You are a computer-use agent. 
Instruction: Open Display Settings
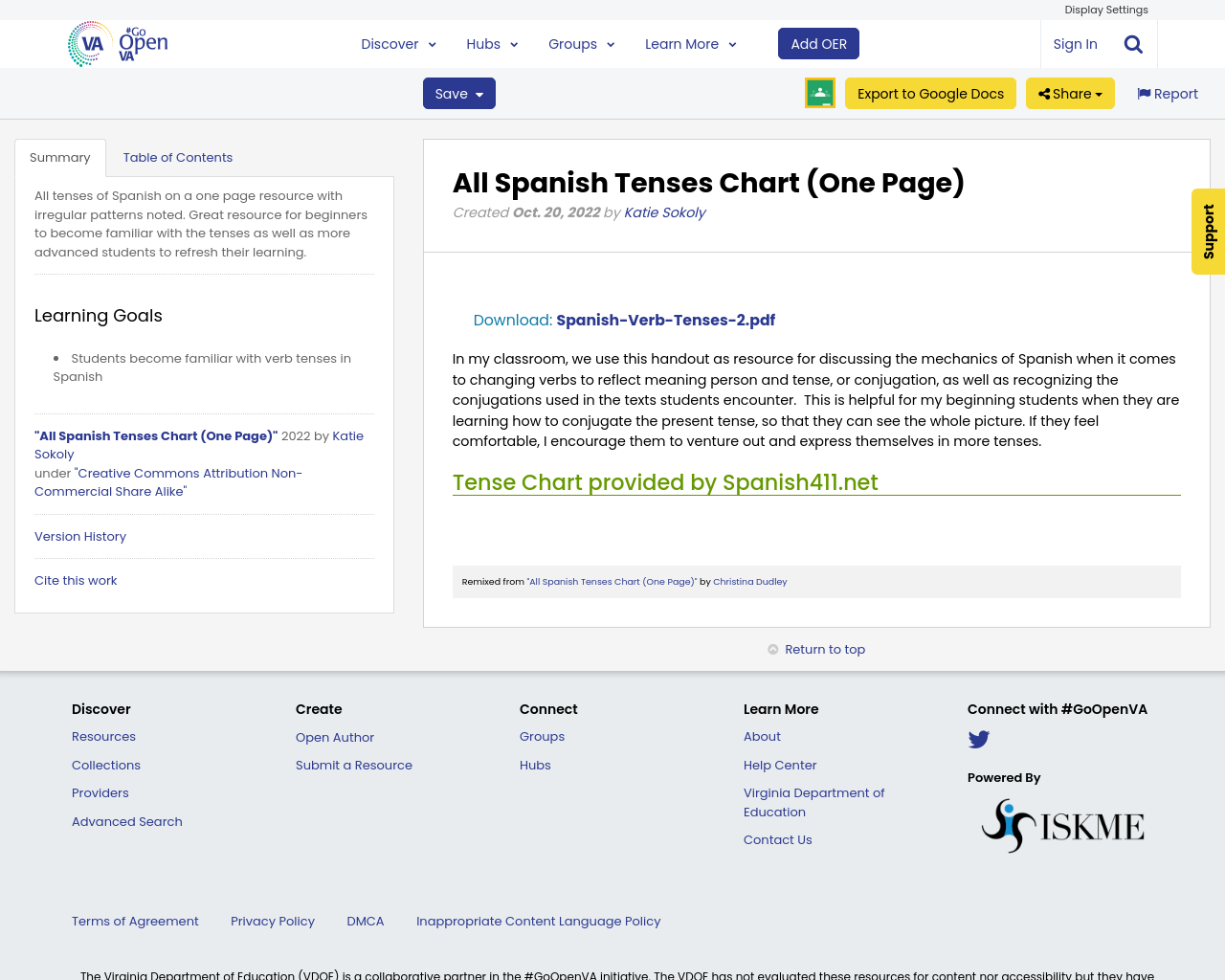click(x=1106, y=9)
